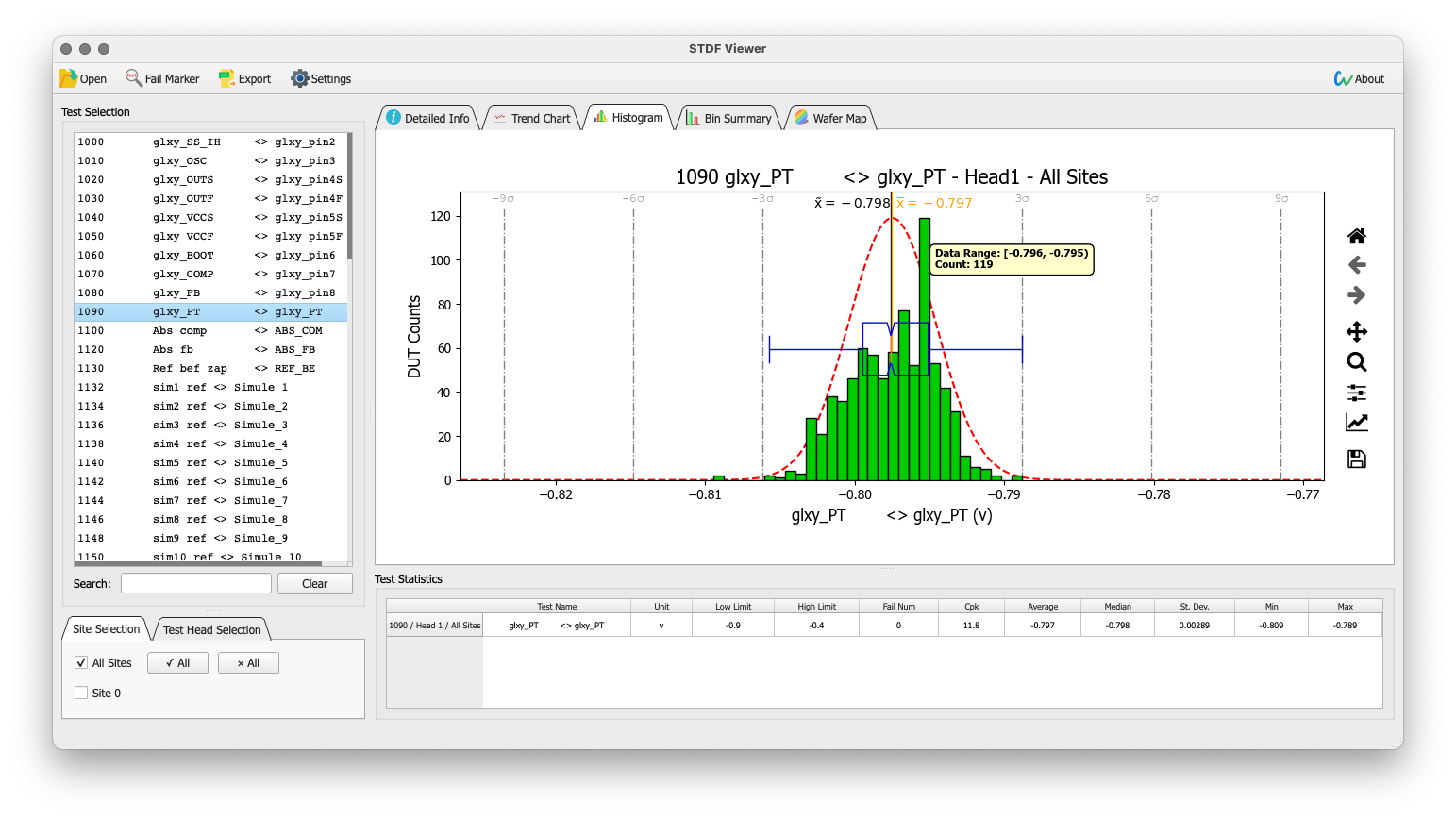
Task: Select test 1142 sim6 ref
Action: pyautogui.click(x=210, y=482)
